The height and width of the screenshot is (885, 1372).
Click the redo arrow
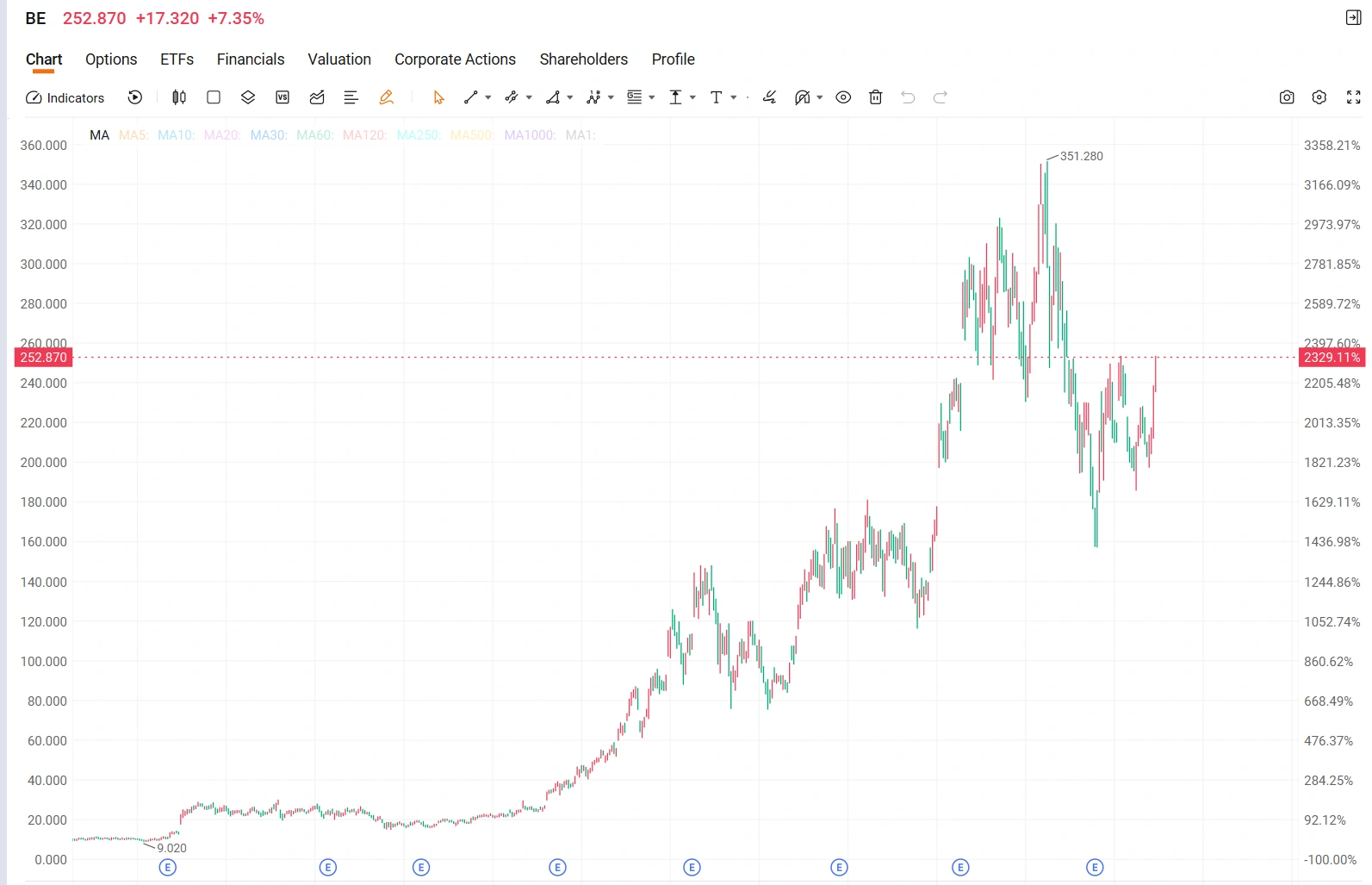tap(941, 97)
